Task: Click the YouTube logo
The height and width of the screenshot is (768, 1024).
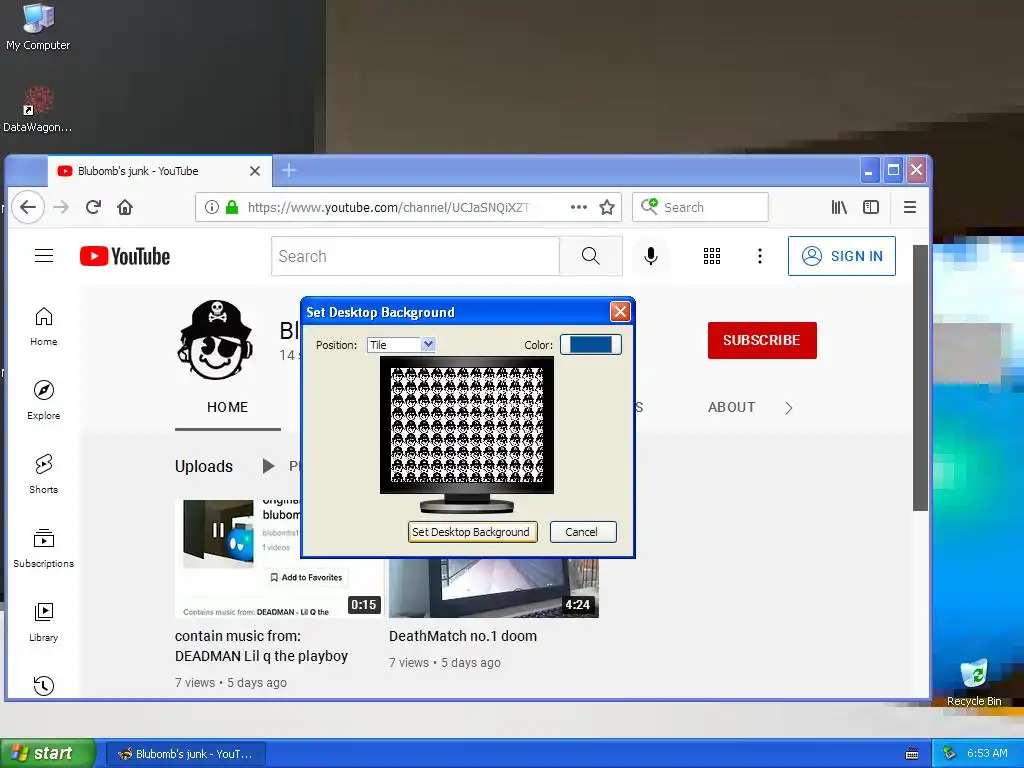Action: 125,256
